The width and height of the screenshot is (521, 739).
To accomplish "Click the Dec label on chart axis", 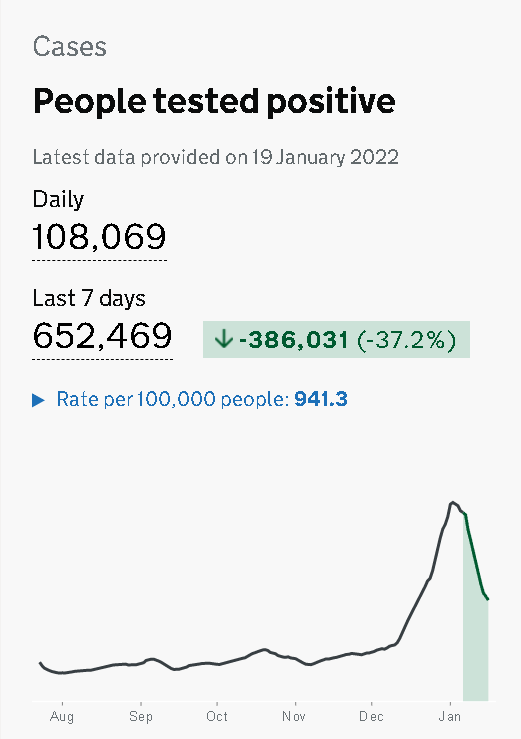I will point(371,716).
